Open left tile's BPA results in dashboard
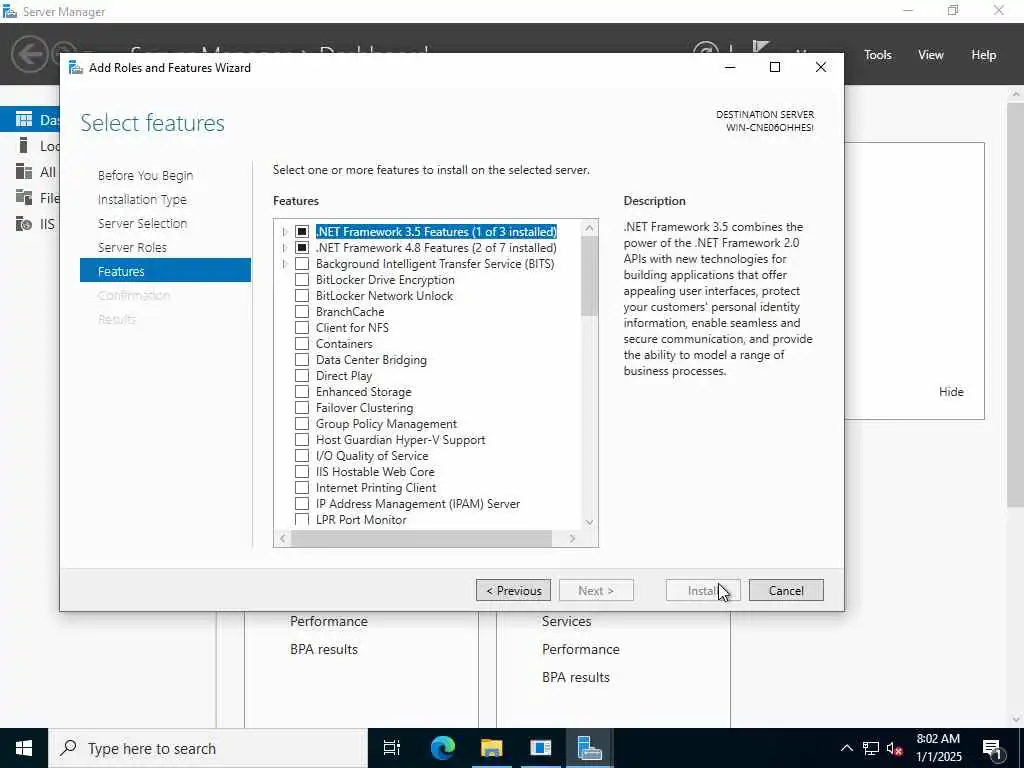 (324, 649)
